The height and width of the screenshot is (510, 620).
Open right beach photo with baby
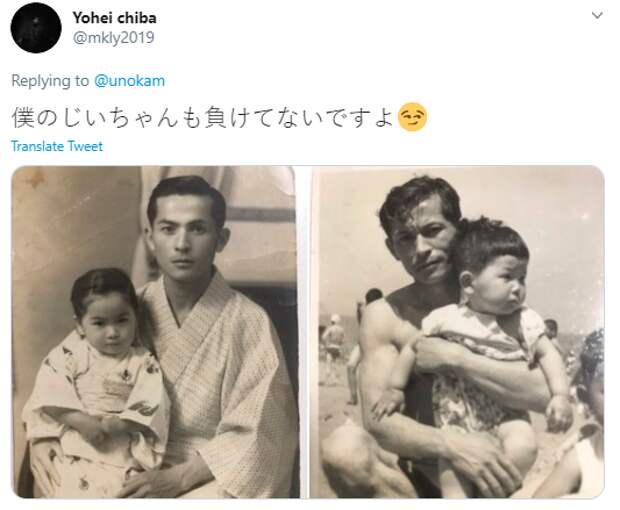click(457, 332)
